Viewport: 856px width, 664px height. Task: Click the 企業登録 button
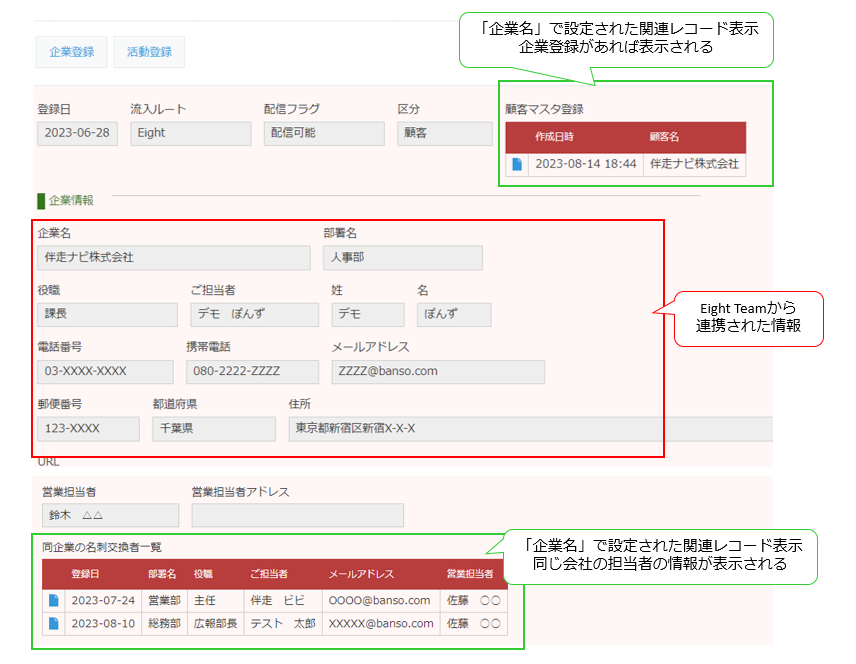pos(72,52)
